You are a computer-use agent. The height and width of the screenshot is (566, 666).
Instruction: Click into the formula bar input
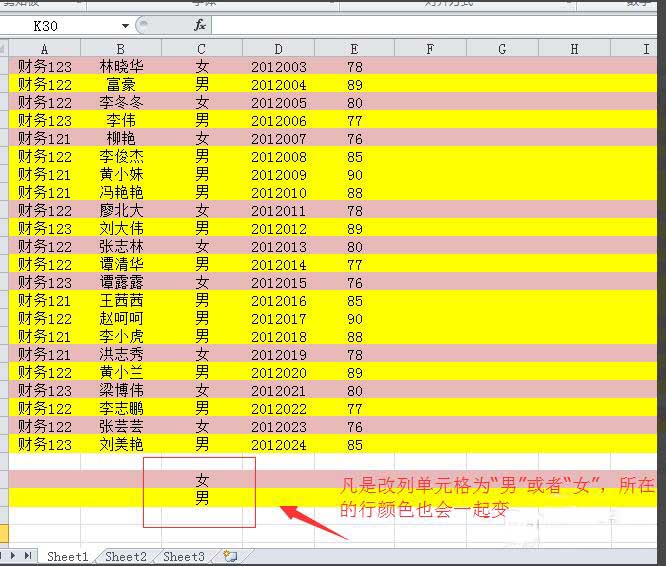point(430,25)
